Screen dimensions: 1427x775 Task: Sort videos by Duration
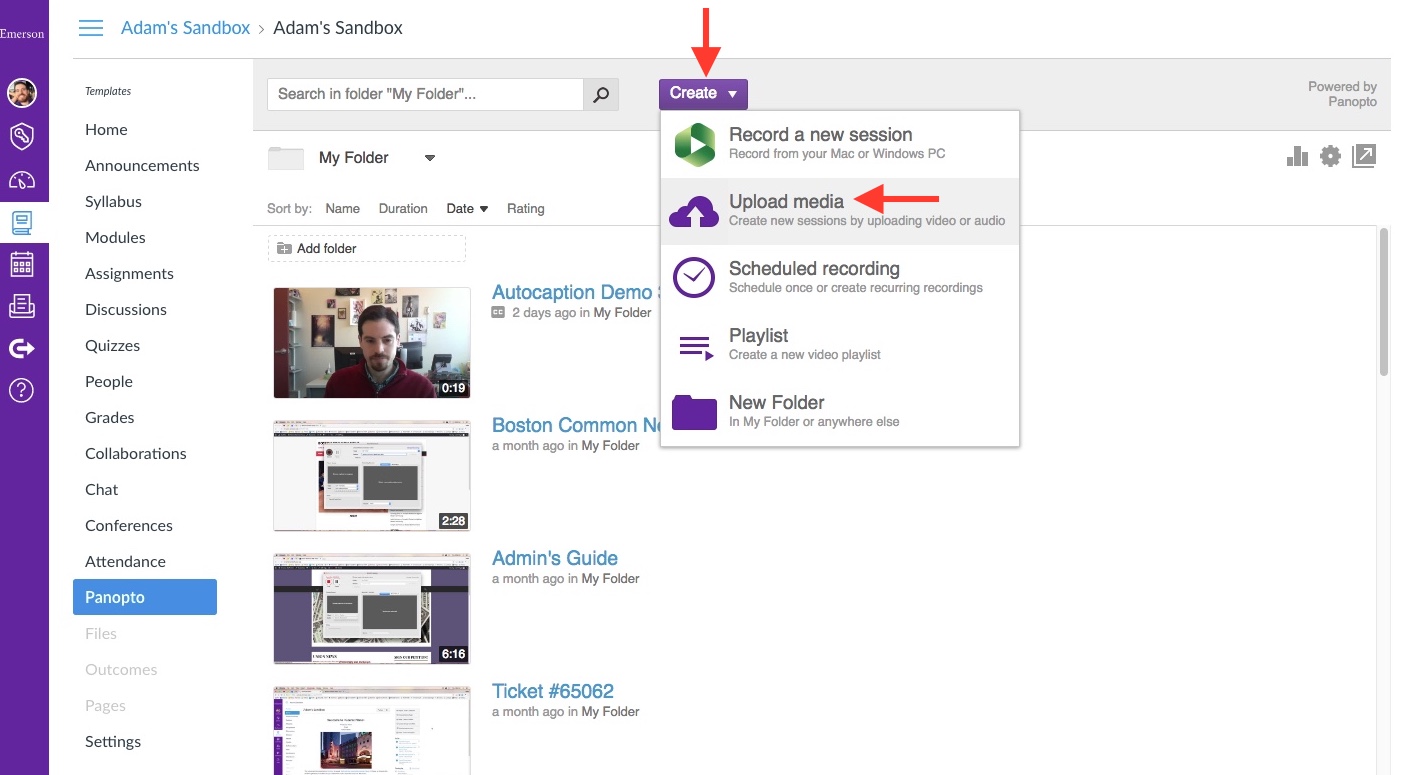coord(403,209)
